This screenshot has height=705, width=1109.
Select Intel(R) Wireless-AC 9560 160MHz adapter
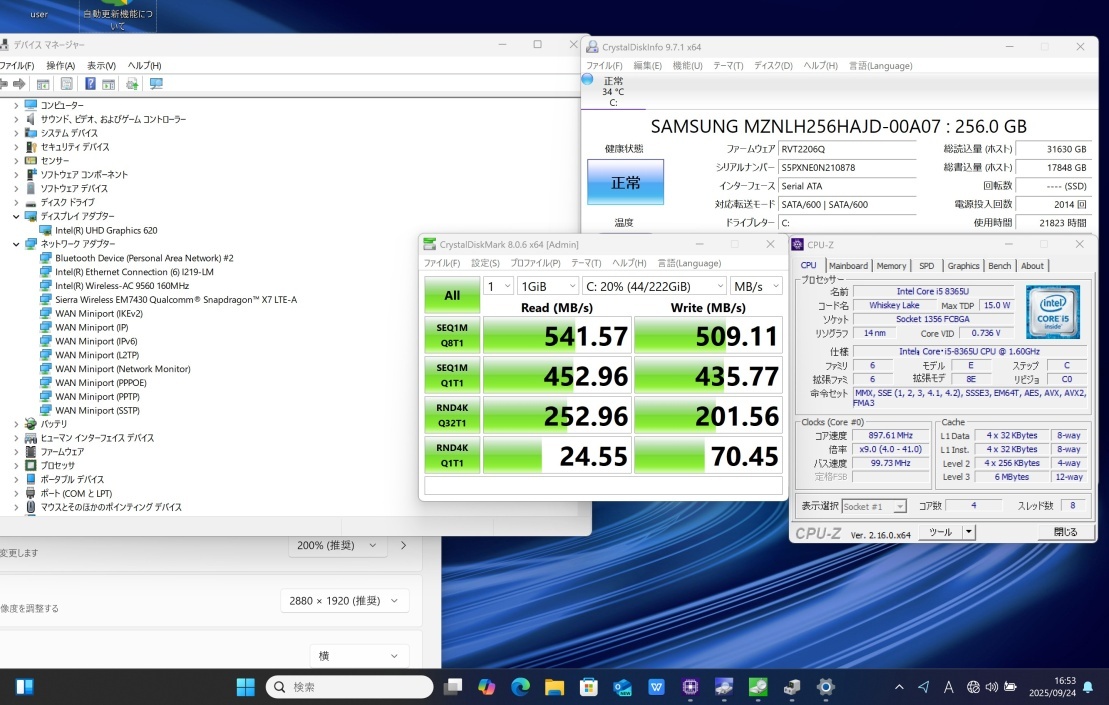click(x=122, y=286)
